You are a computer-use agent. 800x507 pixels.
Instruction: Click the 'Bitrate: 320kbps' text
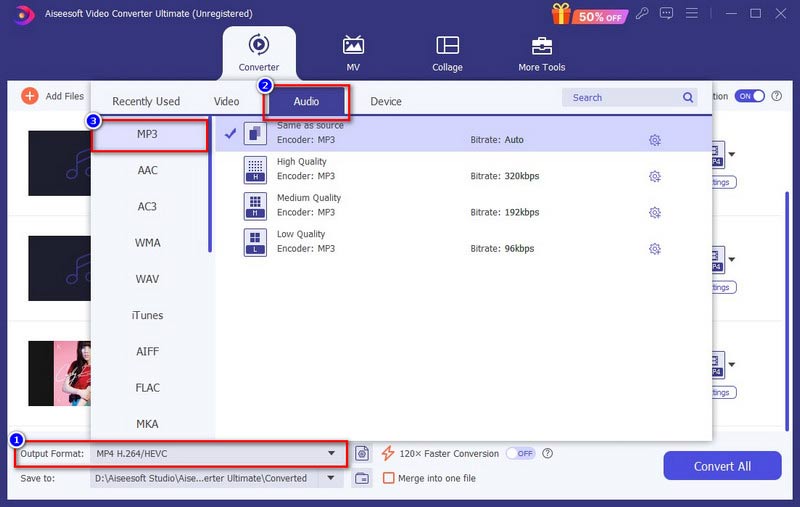(505, 176)
